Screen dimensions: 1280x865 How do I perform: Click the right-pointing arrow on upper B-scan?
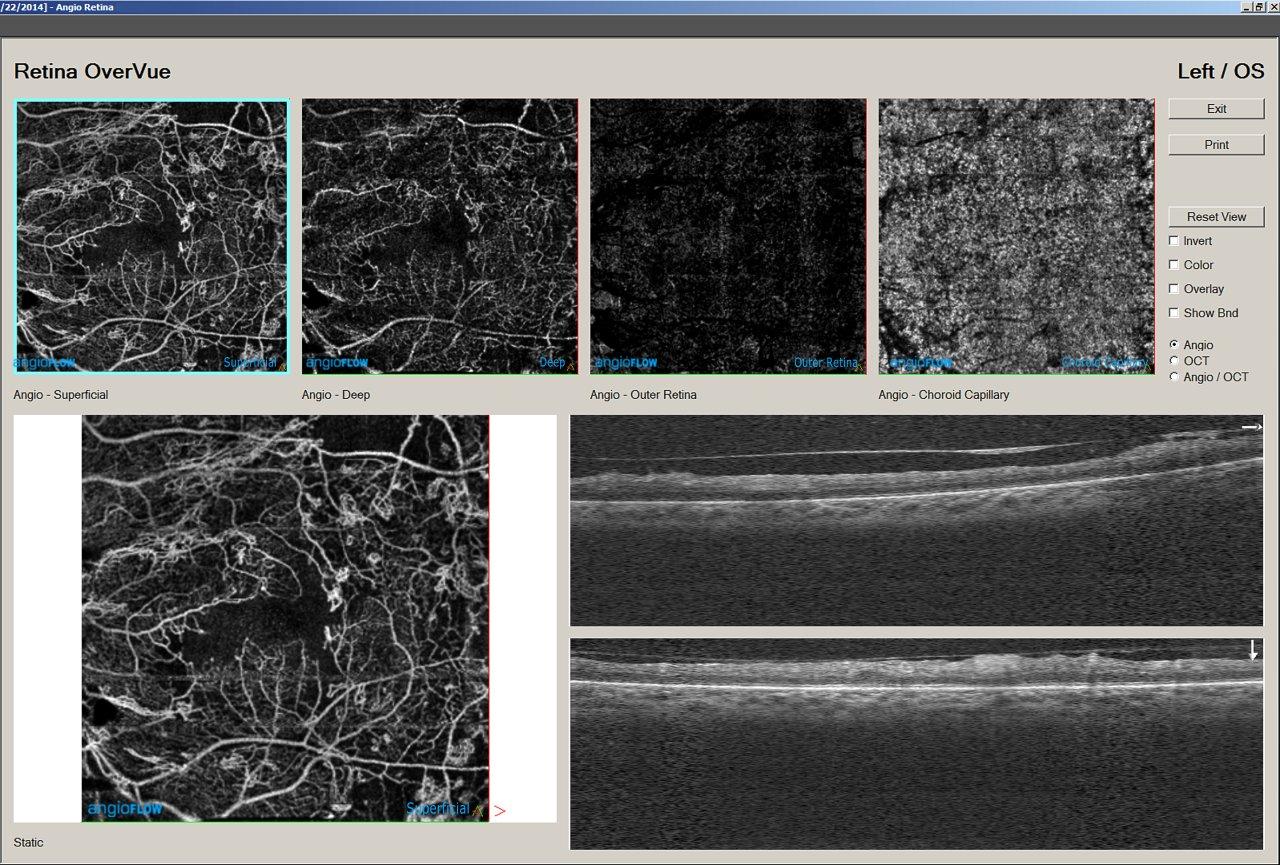click(1251, 427)
